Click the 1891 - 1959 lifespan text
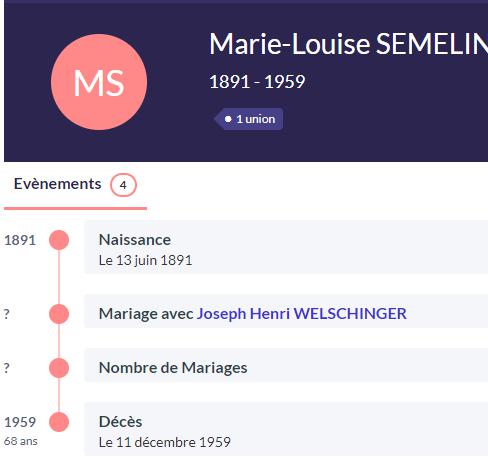 (257, 82)
